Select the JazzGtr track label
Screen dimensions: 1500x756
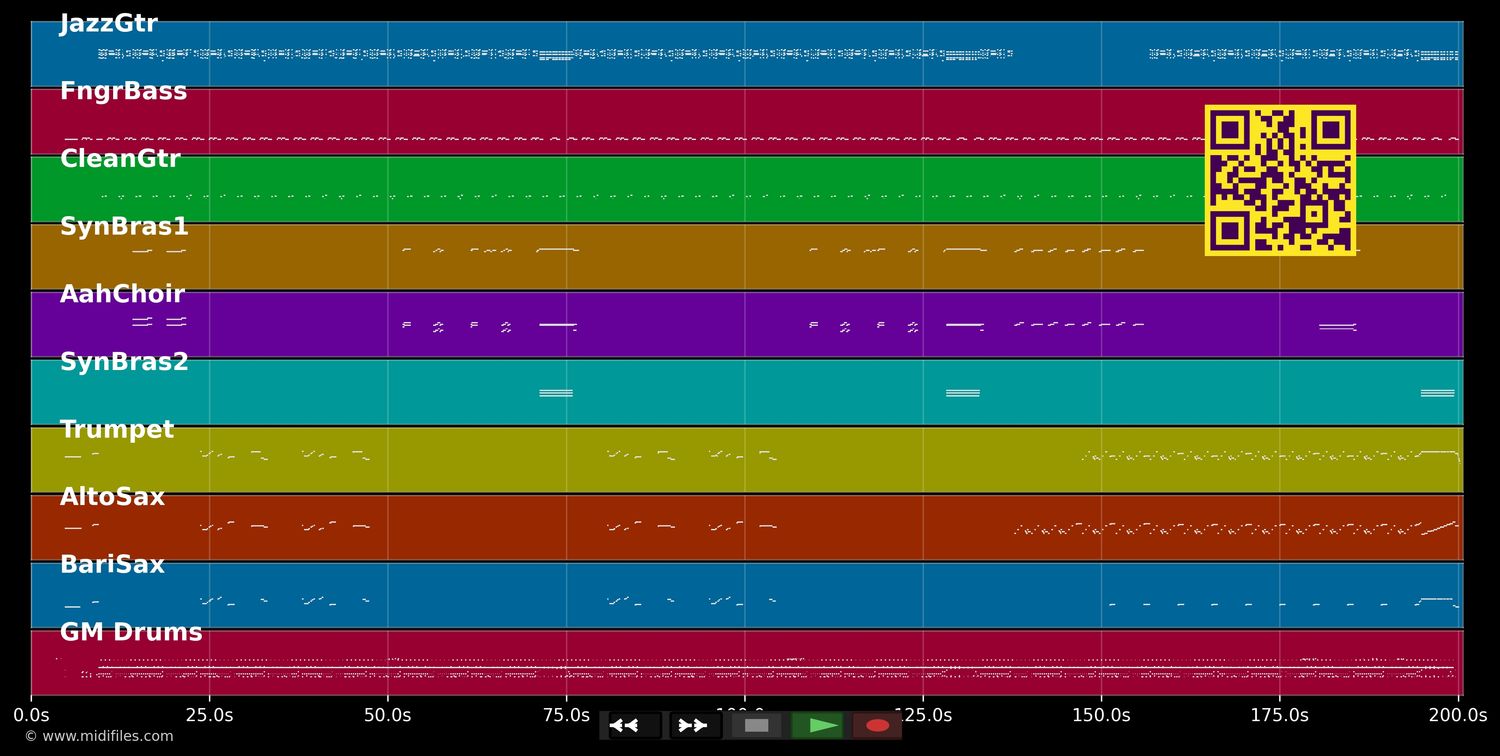coord(108,22)
